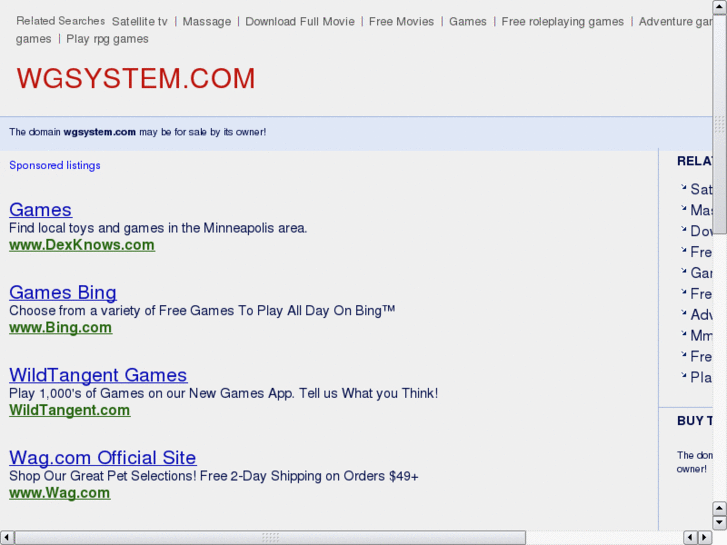Viewport: 727px width, 545px height.
Task: Click the vertical scrollbar down arrow at bottom
Action: [720, 522]
